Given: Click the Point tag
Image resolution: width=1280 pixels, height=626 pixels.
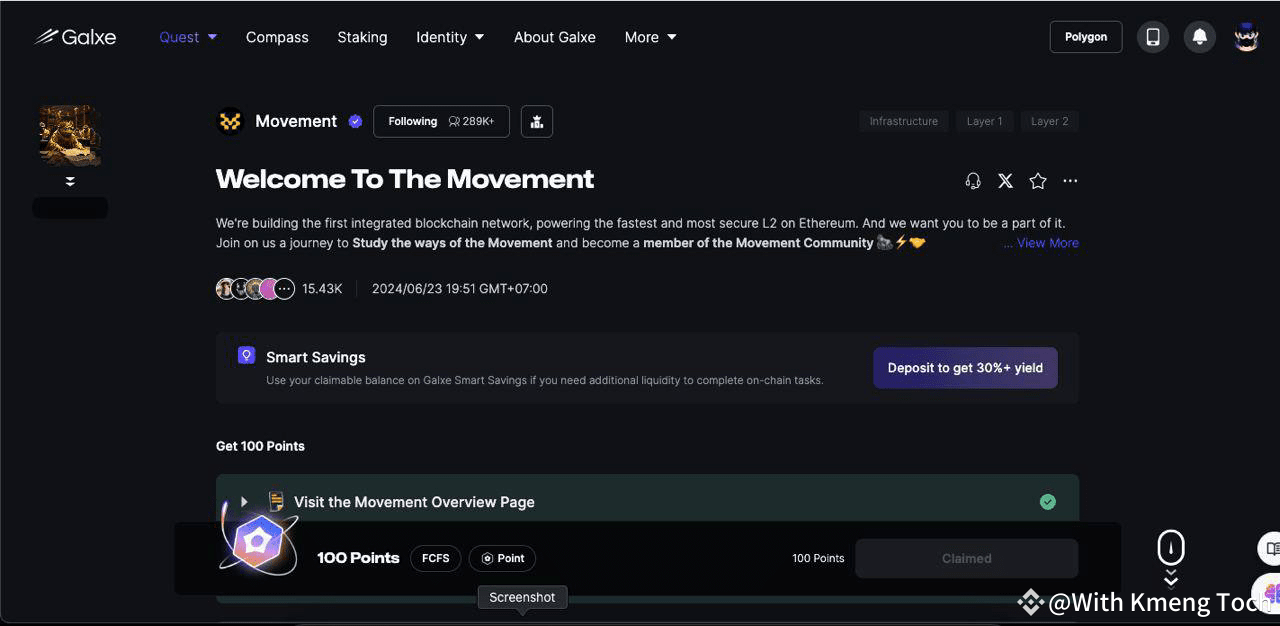Looking at the screenshot, I should [x=503, y=558].
